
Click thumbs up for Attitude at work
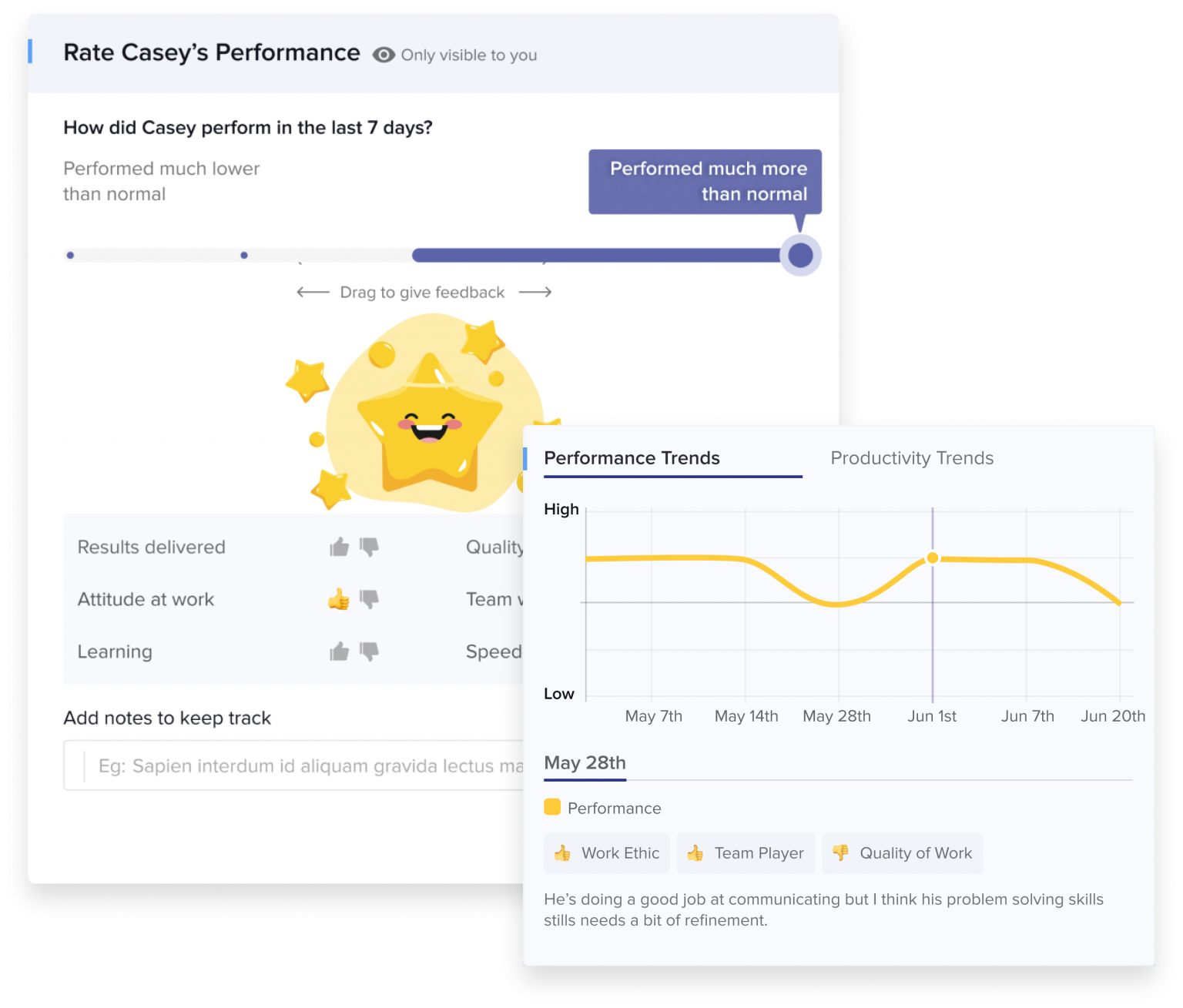pos(339,599)
